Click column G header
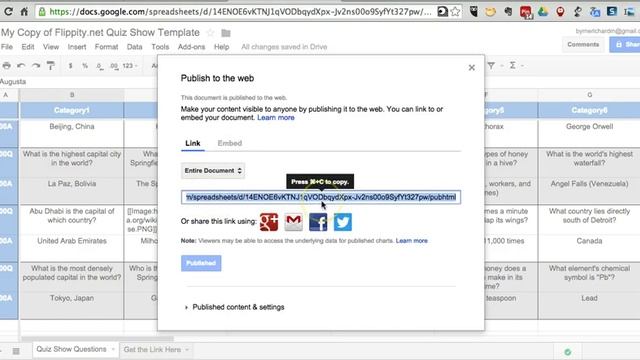 589,95
